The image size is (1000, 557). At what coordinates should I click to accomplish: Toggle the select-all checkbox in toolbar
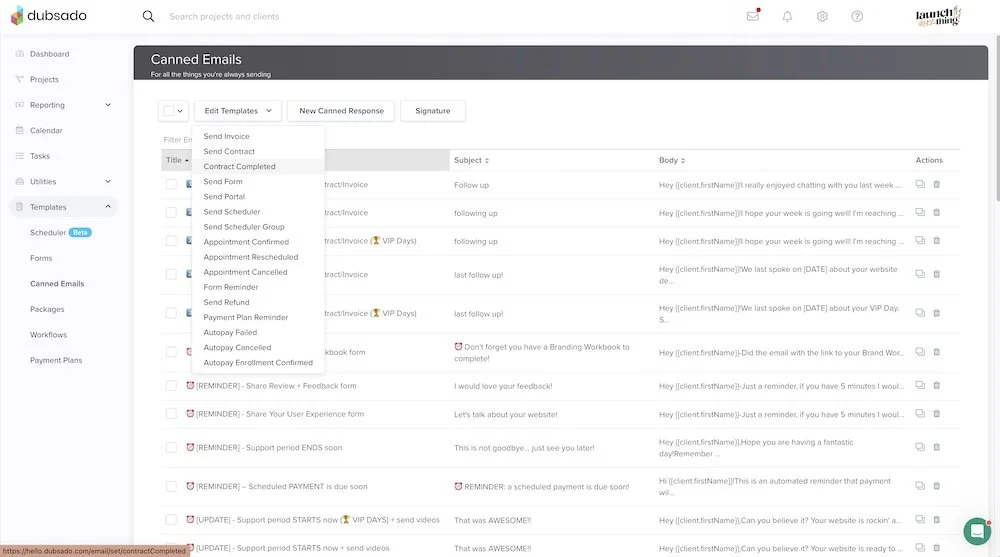(168, 111)
